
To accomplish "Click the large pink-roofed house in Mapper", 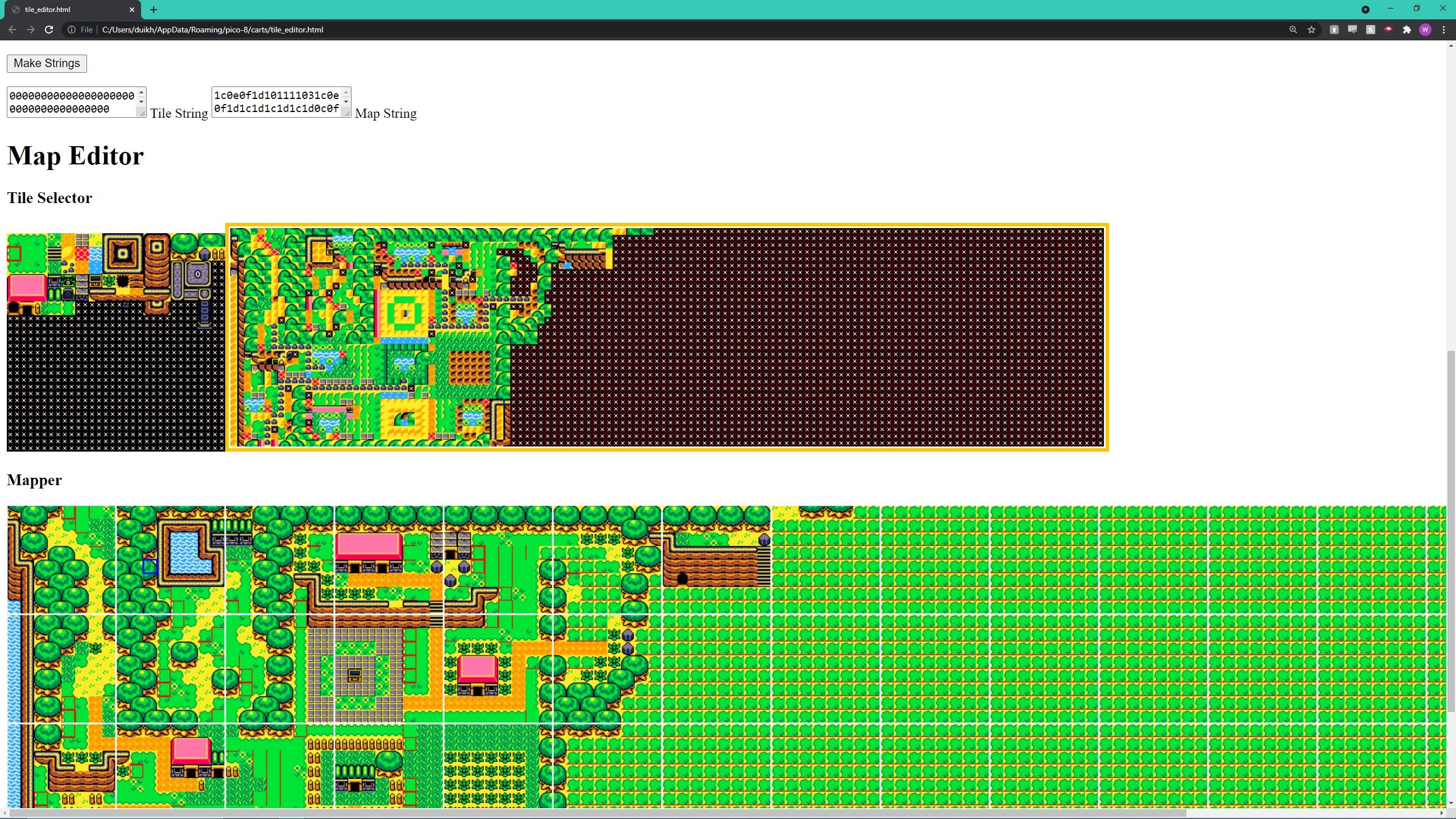I will [x=369, y=552].
